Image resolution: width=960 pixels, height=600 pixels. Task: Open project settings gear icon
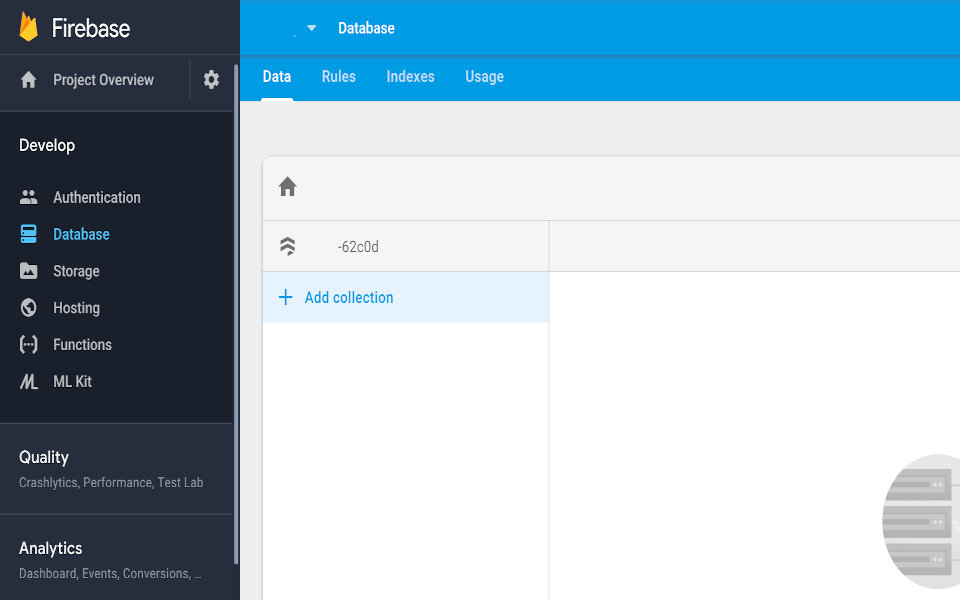click(x=211, y=80)
